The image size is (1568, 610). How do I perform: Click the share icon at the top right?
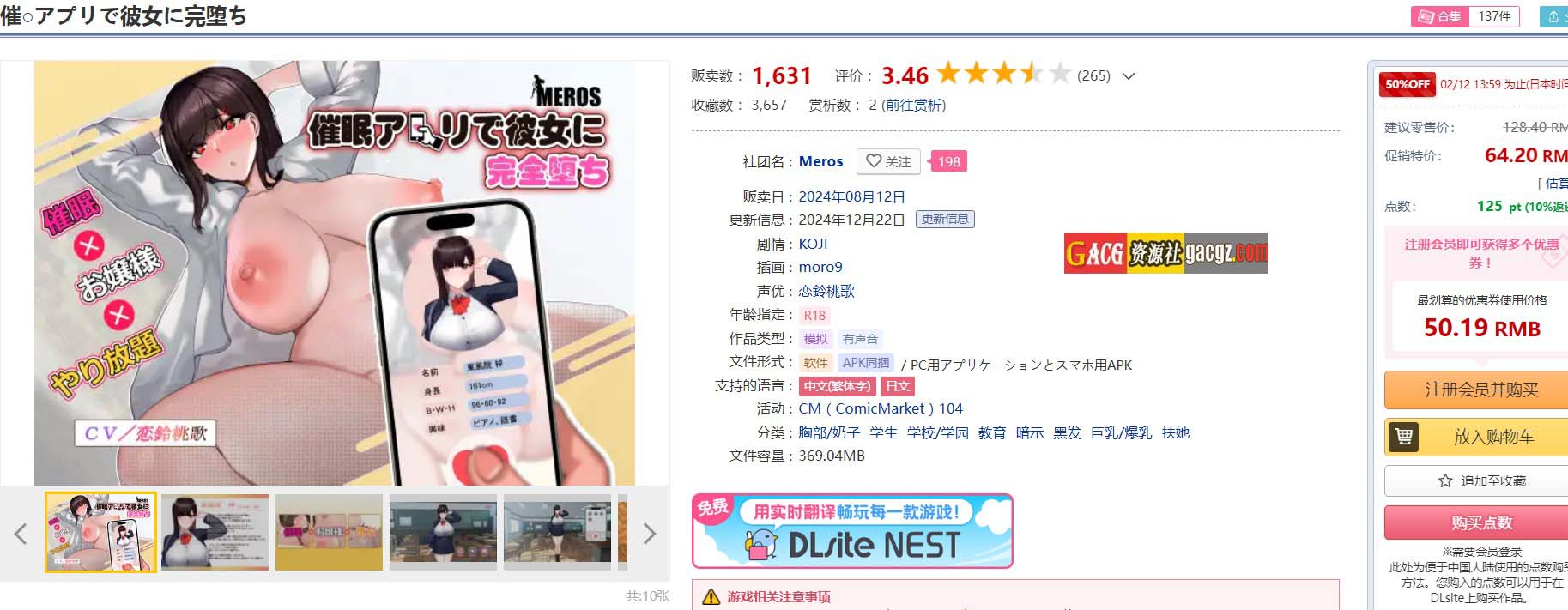click(1553, 16)
